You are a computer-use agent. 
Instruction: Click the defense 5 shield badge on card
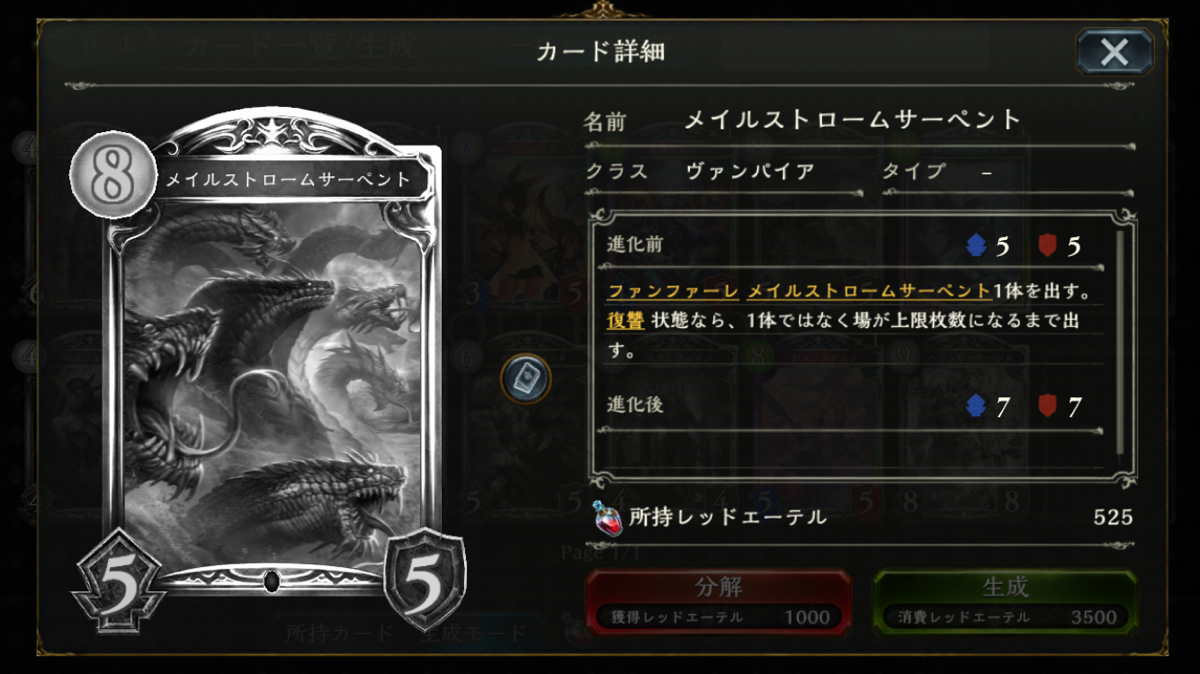[x=424, y=584]
